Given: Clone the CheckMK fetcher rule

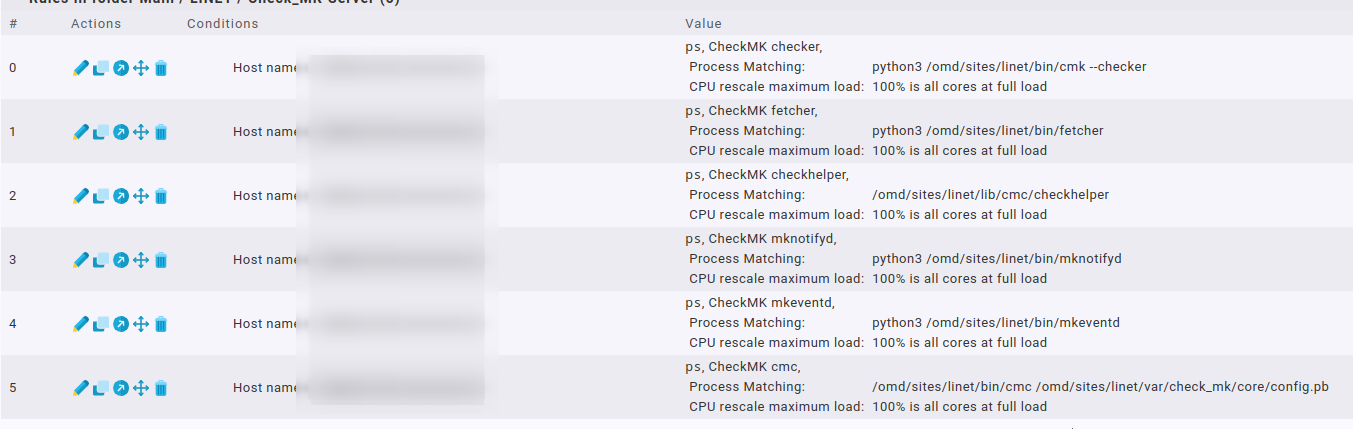Looking at the screenshot, I should tap(101, 132).
